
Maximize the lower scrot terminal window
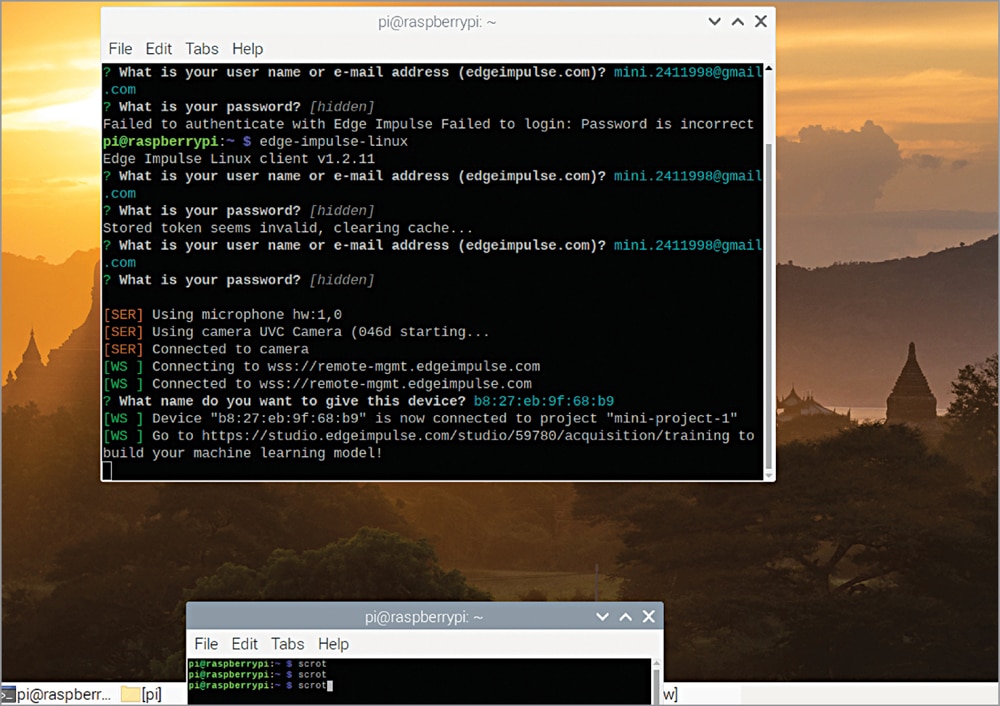(x=625, y=617)
